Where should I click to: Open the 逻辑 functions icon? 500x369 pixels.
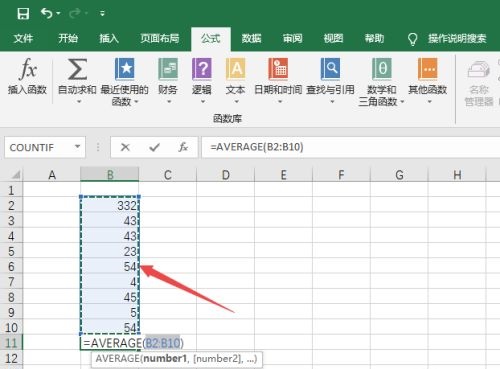202,69
